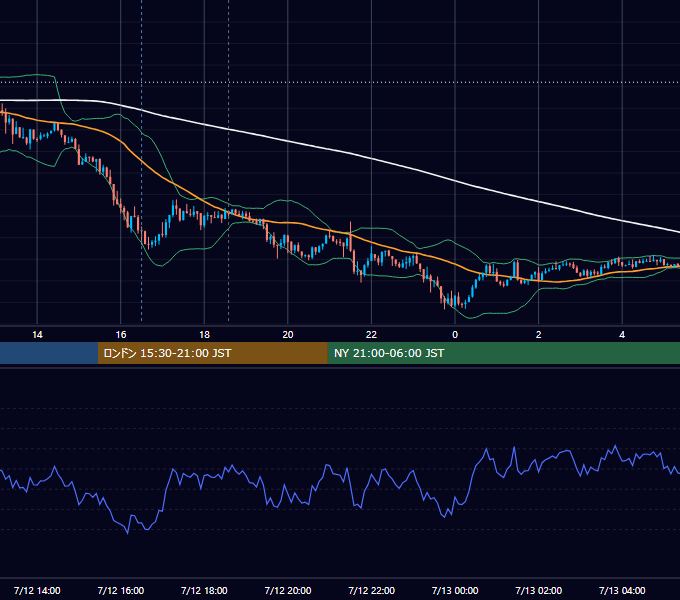Viewport: 680px width, 600px height.
Task: Select the 7/12 22:00 time label
Action: [x=372, y=590]
